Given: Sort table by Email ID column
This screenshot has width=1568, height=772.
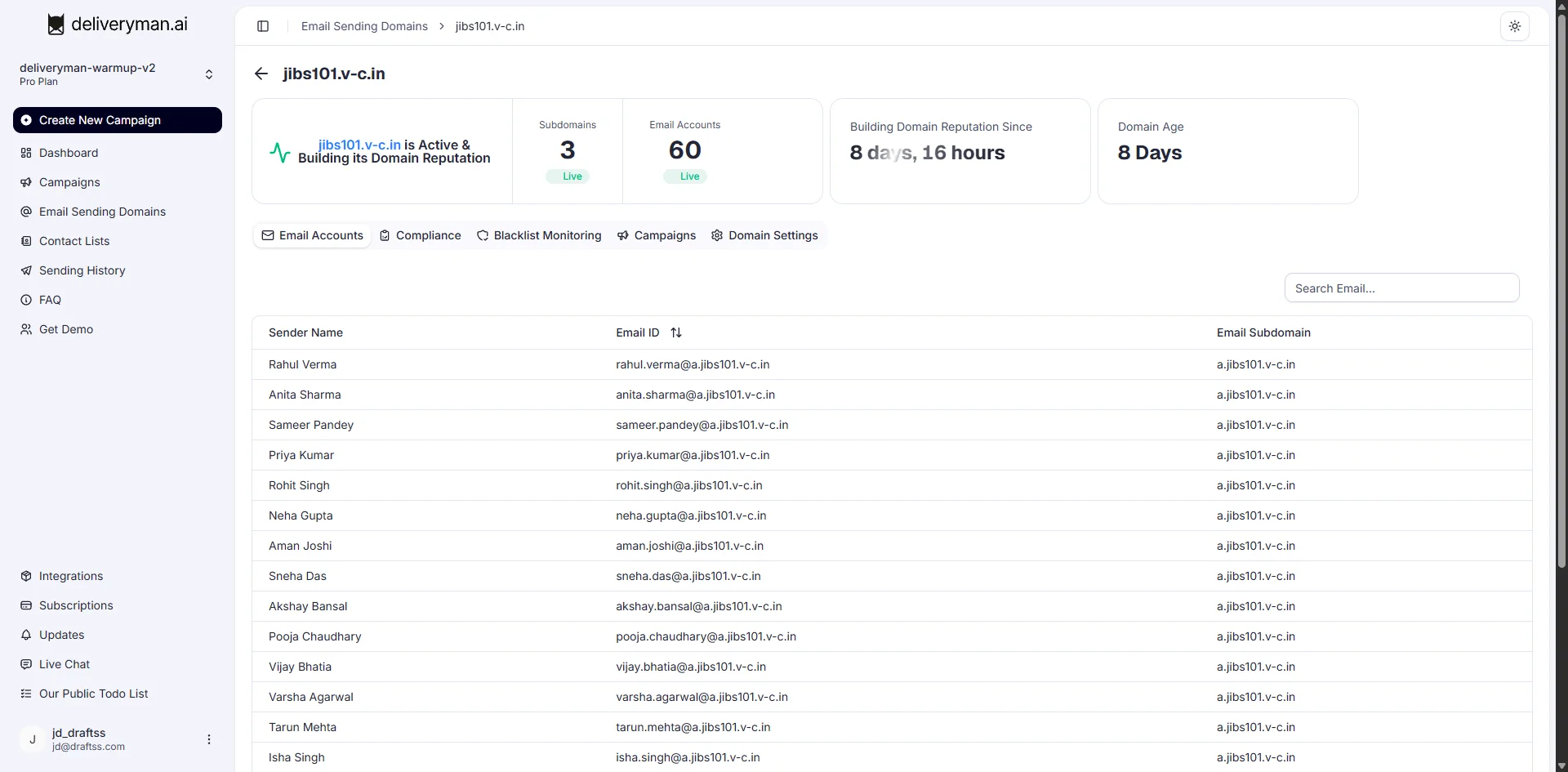Looking at the screenshot, I should [x=675, y=332].
